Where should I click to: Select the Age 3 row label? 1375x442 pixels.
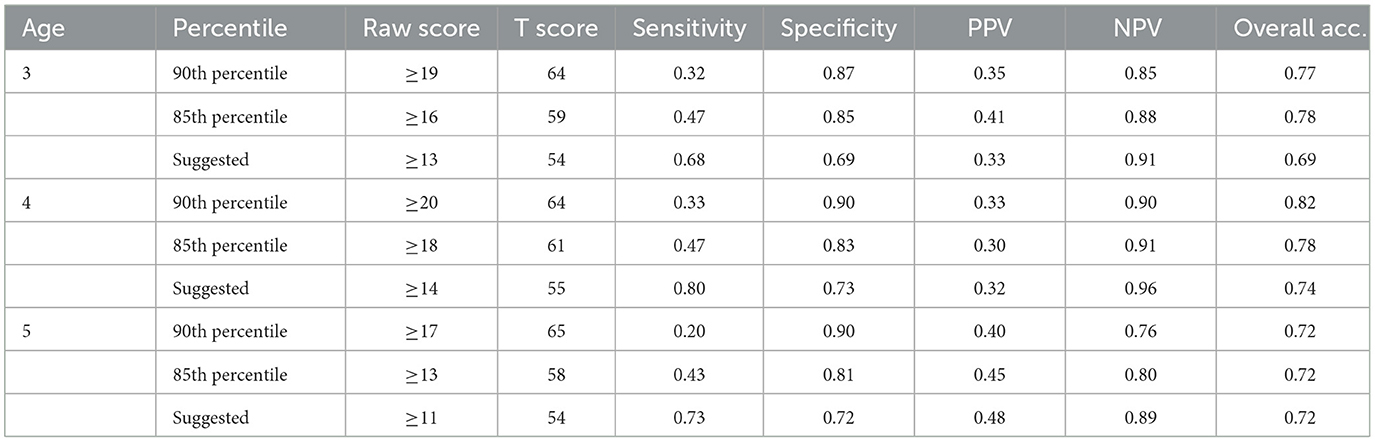pos(25,74)
